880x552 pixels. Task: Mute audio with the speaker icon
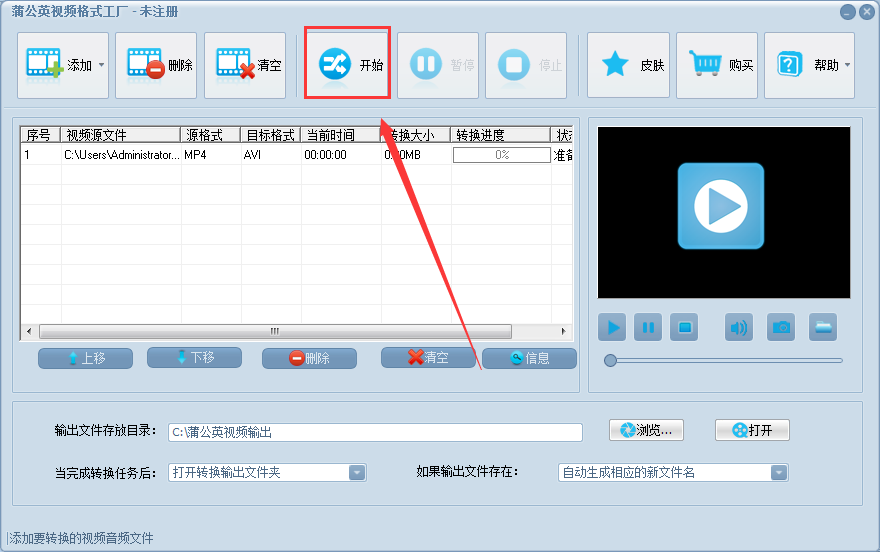click(739, 327)
